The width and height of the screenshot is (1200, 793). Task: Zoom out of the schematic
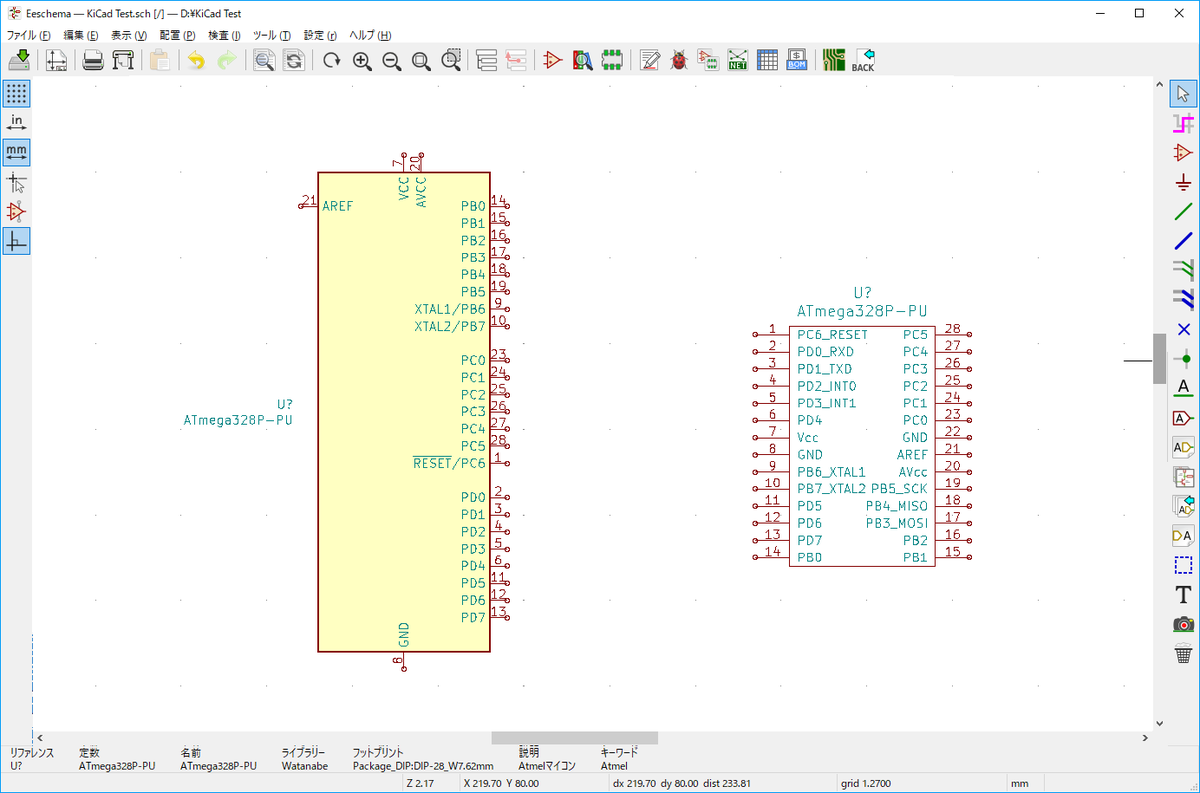point(392,60)
